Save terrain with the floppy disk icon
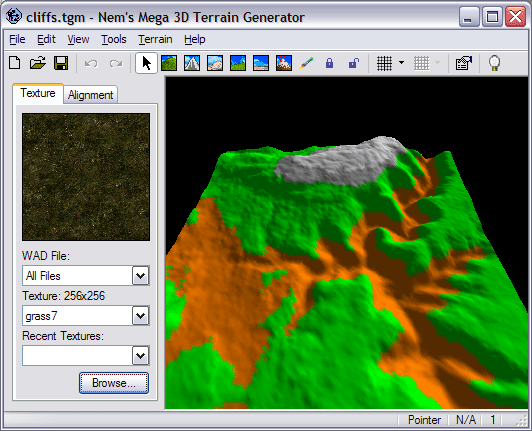The height and width of the screenshot is (431, 532). 61,63
